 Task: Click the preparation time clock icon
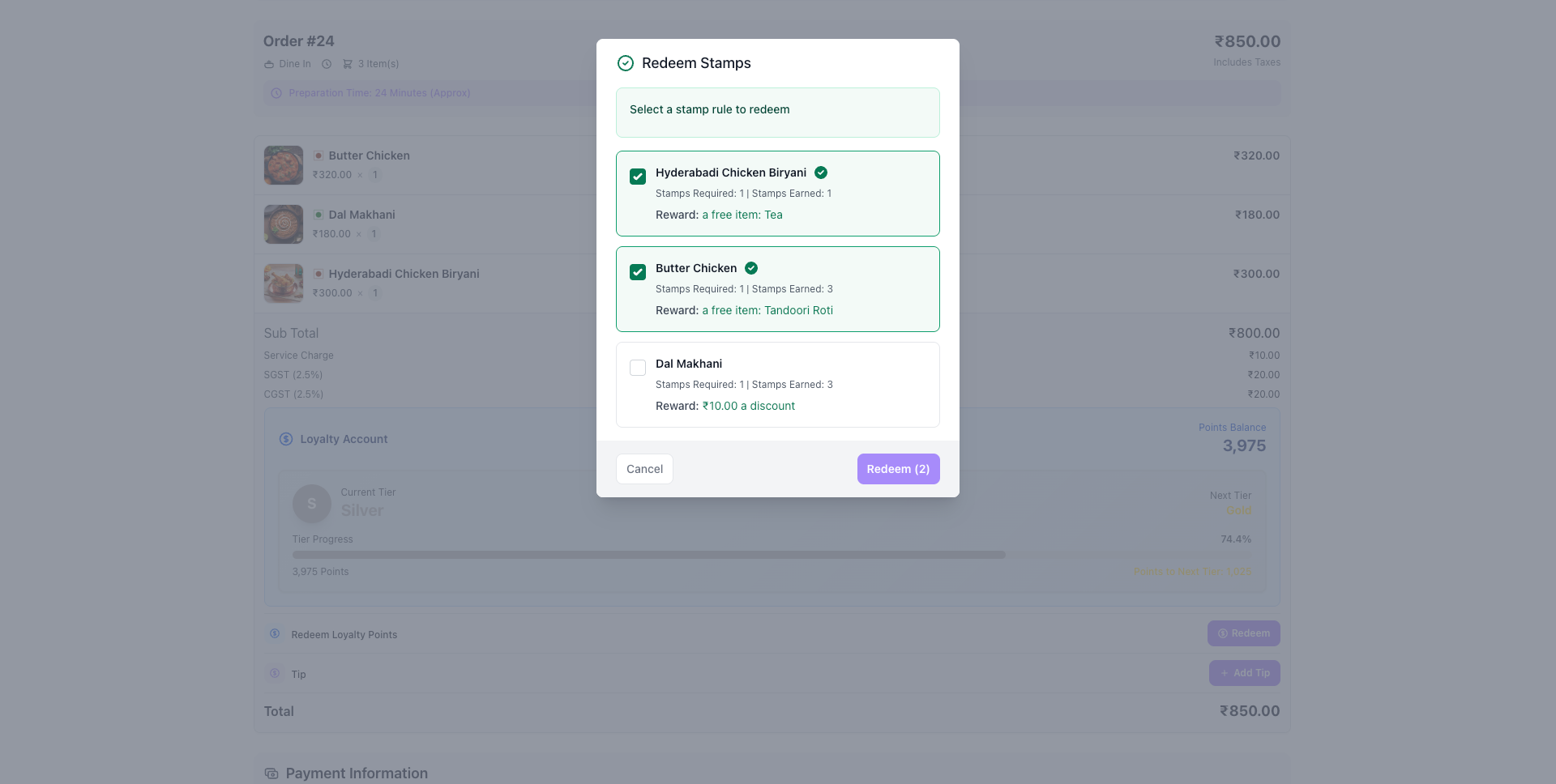click(276, 93)
